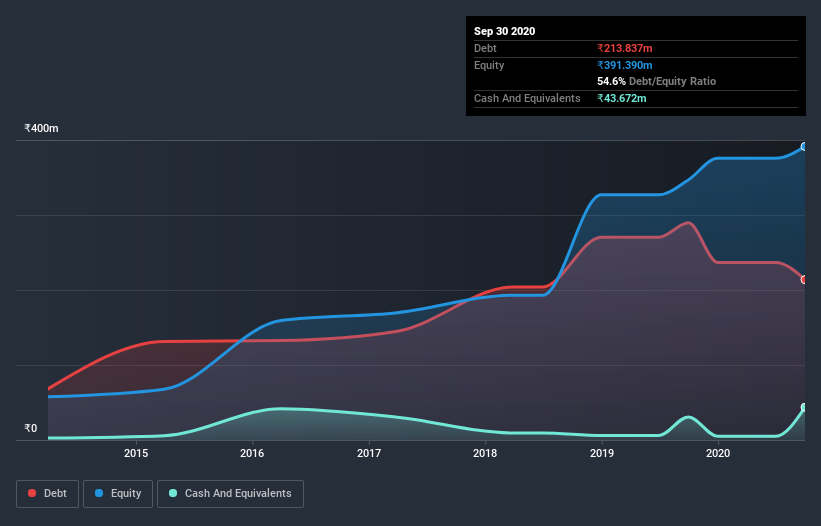
Task: Click the red dot in the Debt legend
Action: click(32, 493)
